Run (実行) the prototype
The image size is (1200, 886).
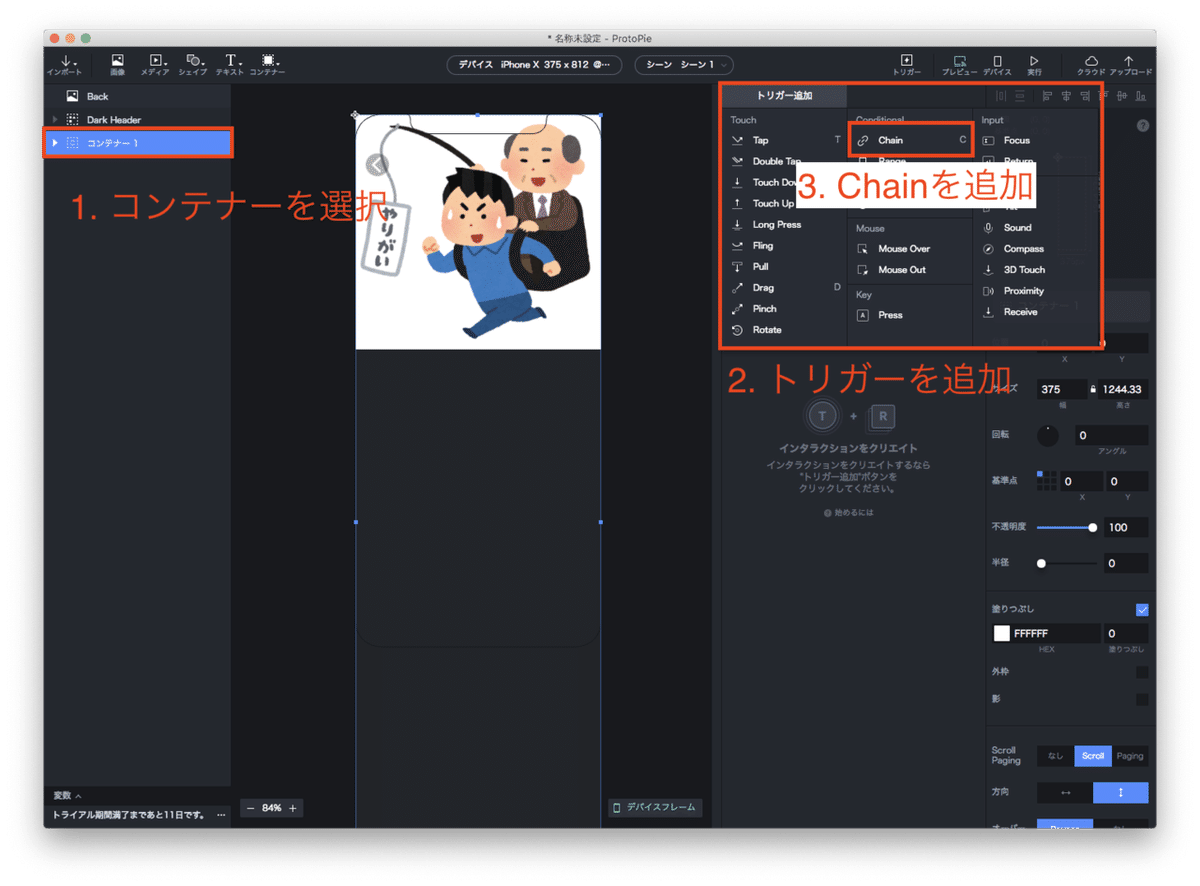pyautogui.click(x=1034, y=65)
